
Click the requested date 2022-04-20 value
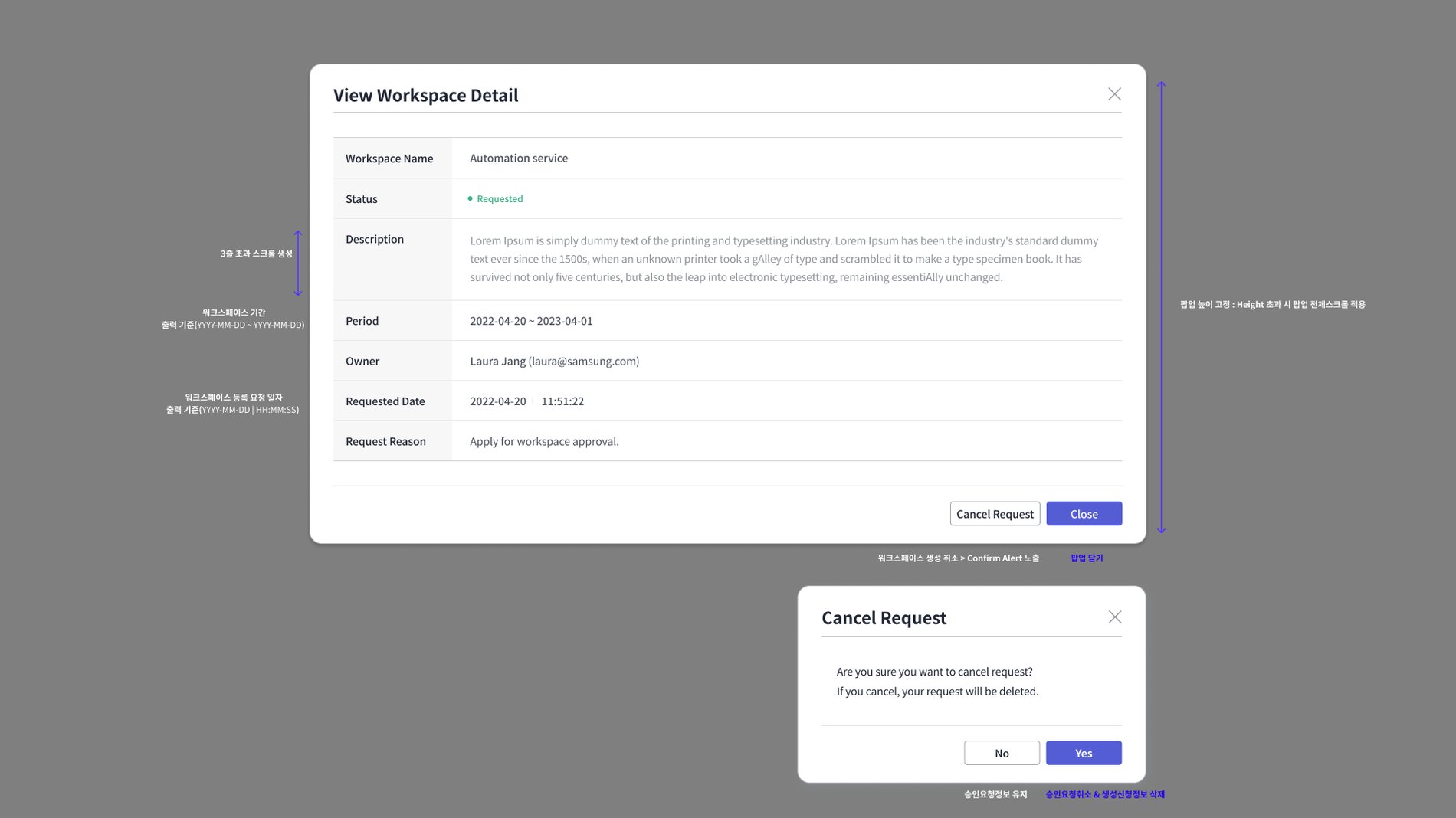coord(497,401)
